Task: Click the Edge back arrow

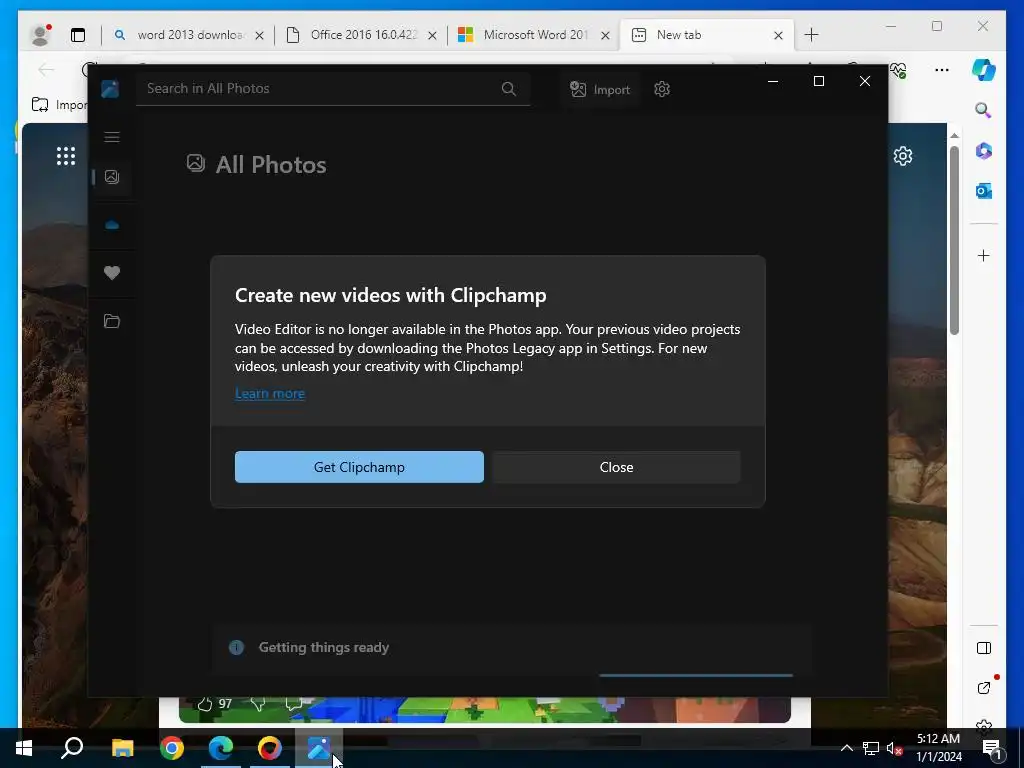Action: tap(46, 69)
